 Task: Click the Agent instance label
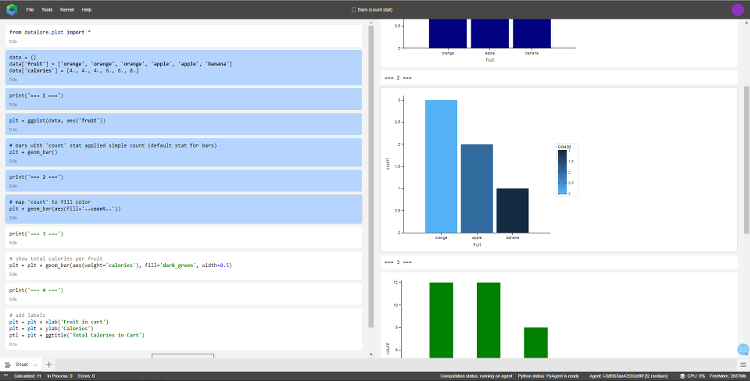pos(628,376)
